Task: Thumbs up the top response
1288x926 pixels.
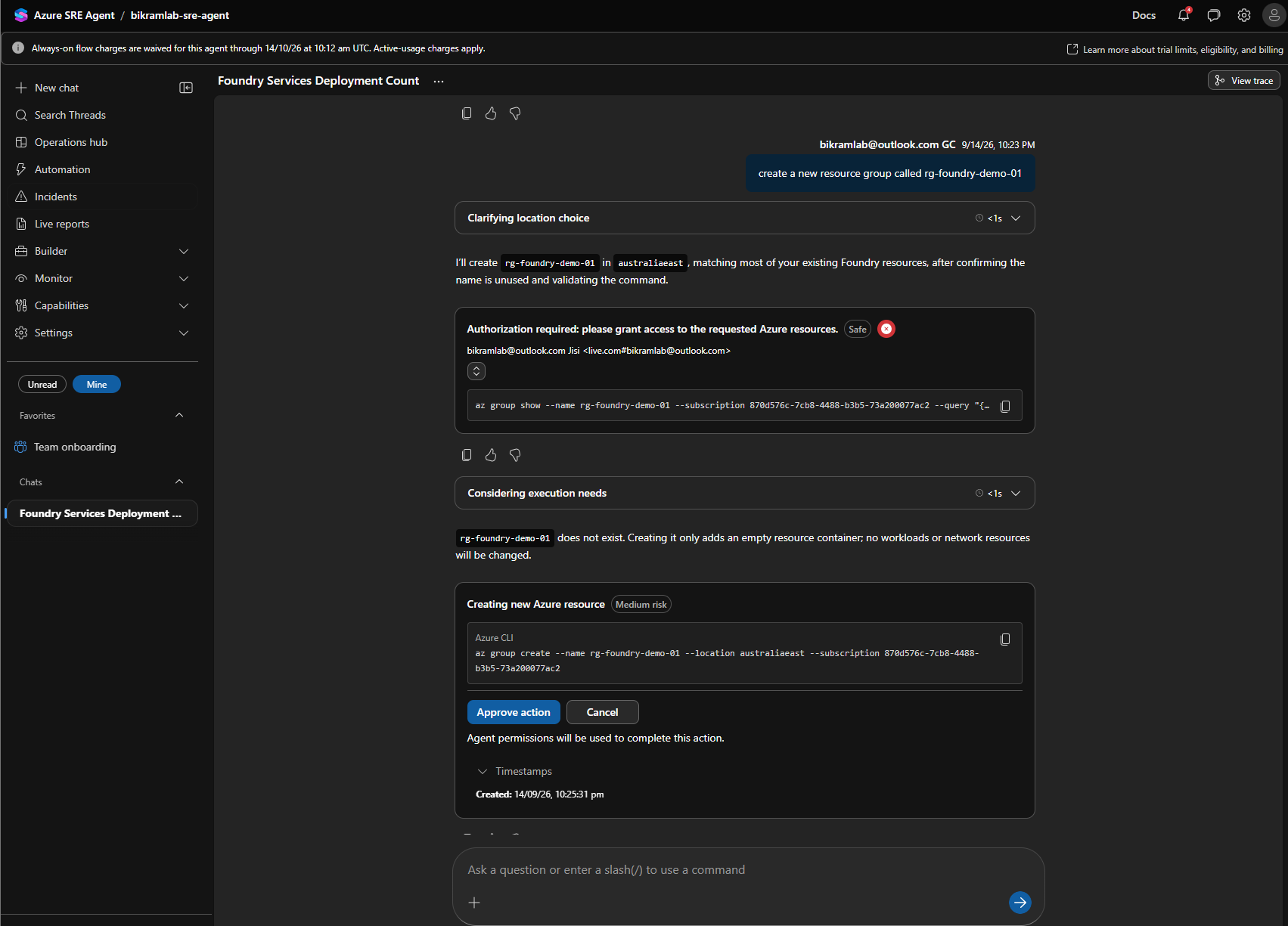Action: coord(491,113)
